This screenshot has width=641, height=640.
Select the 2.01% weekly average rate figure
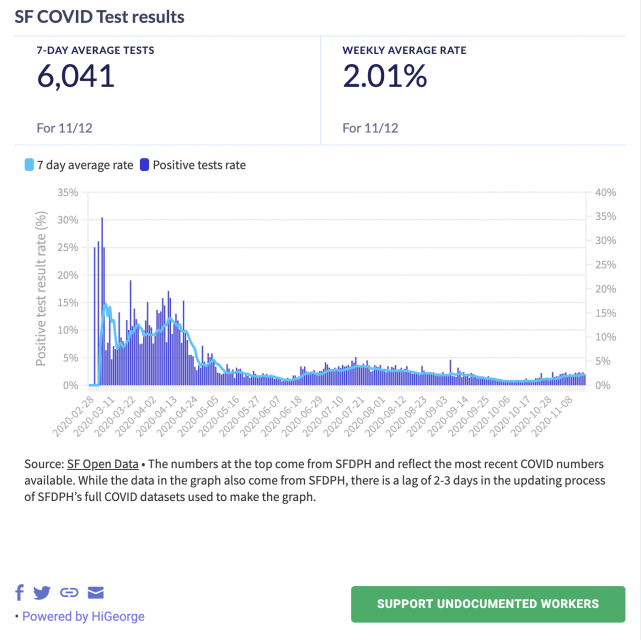pos(384,76)
